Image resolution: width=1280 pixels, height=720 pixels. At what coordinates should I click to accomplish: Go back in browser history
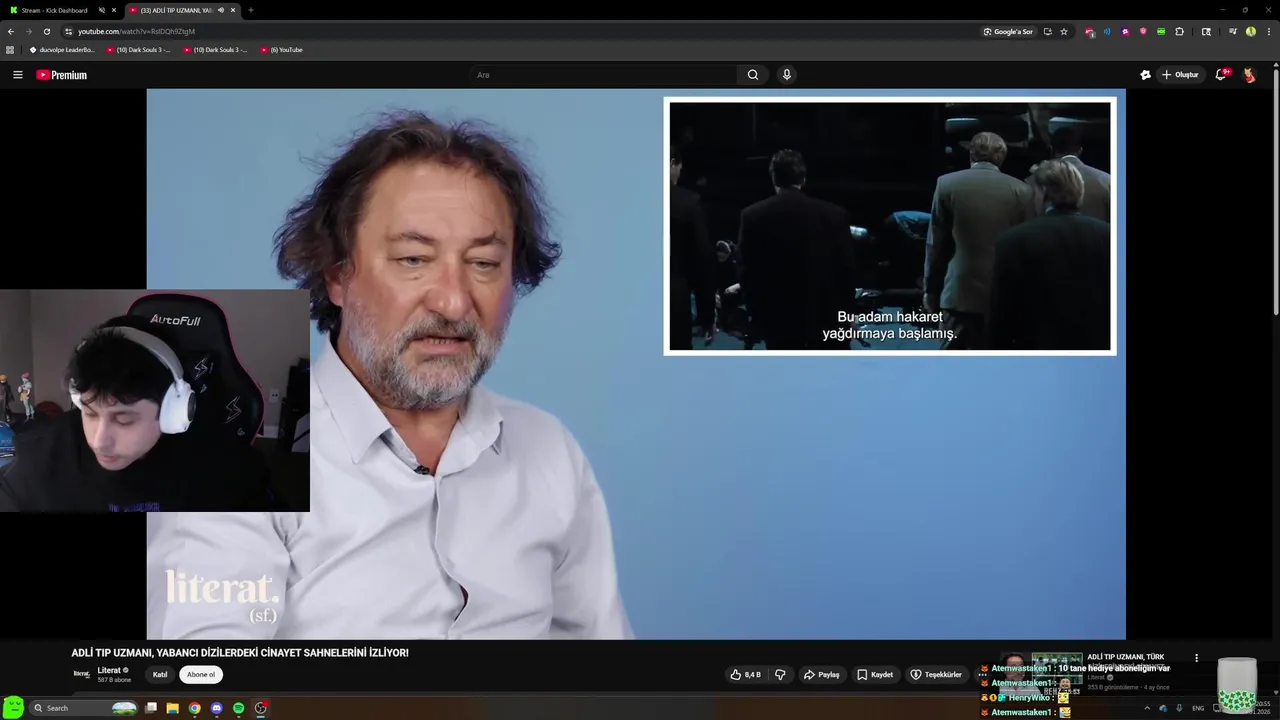[11, 31]
